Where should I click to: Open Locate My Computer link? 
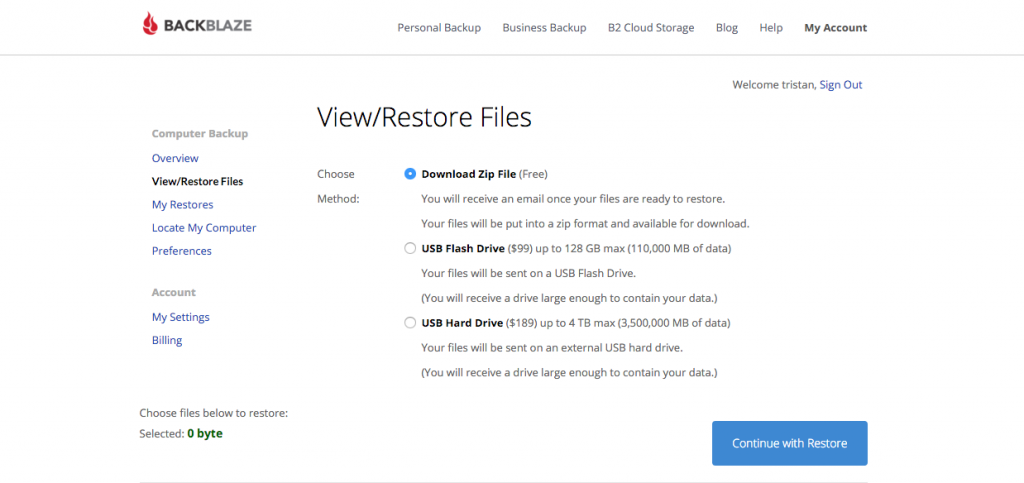204,228
